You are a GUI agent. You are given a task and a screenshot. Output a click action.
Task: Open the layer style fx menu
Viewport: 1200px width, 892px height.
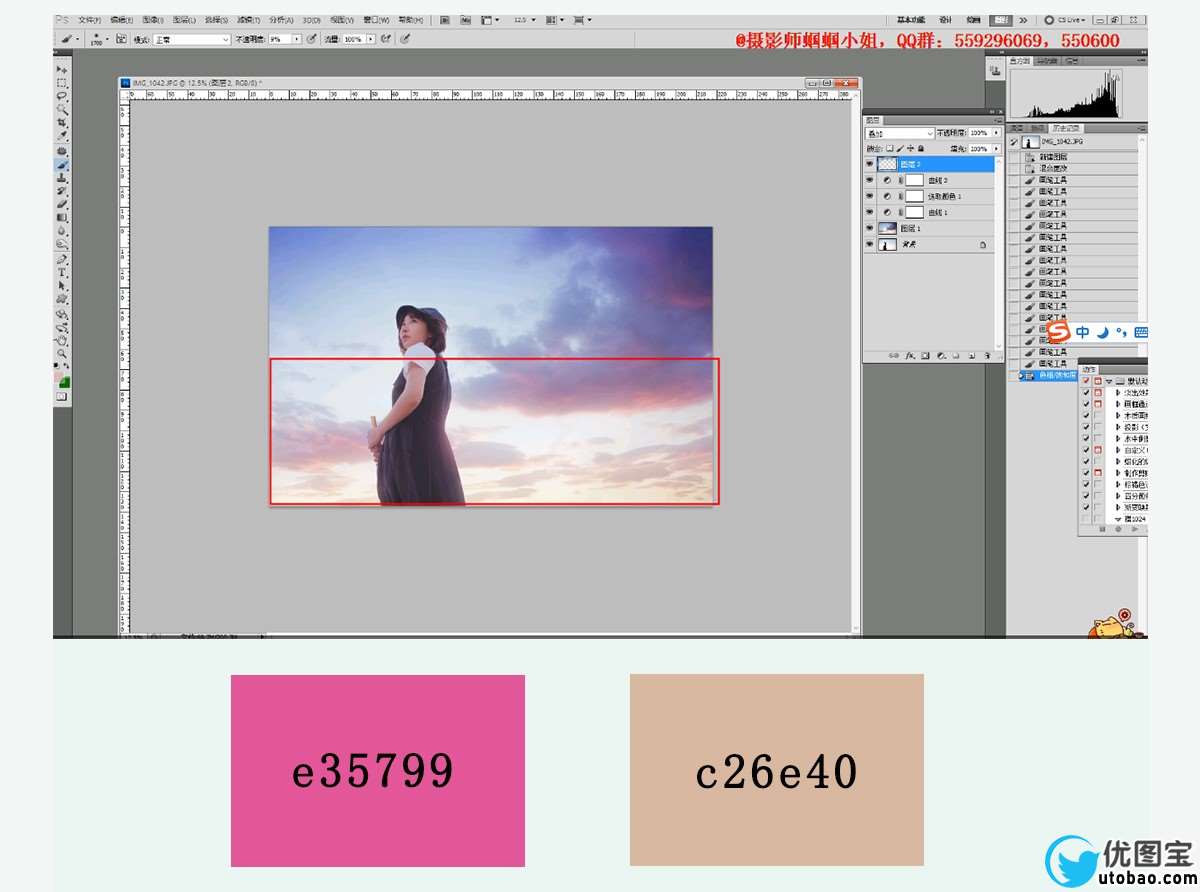pyautogui.click(x=910, y=355)
